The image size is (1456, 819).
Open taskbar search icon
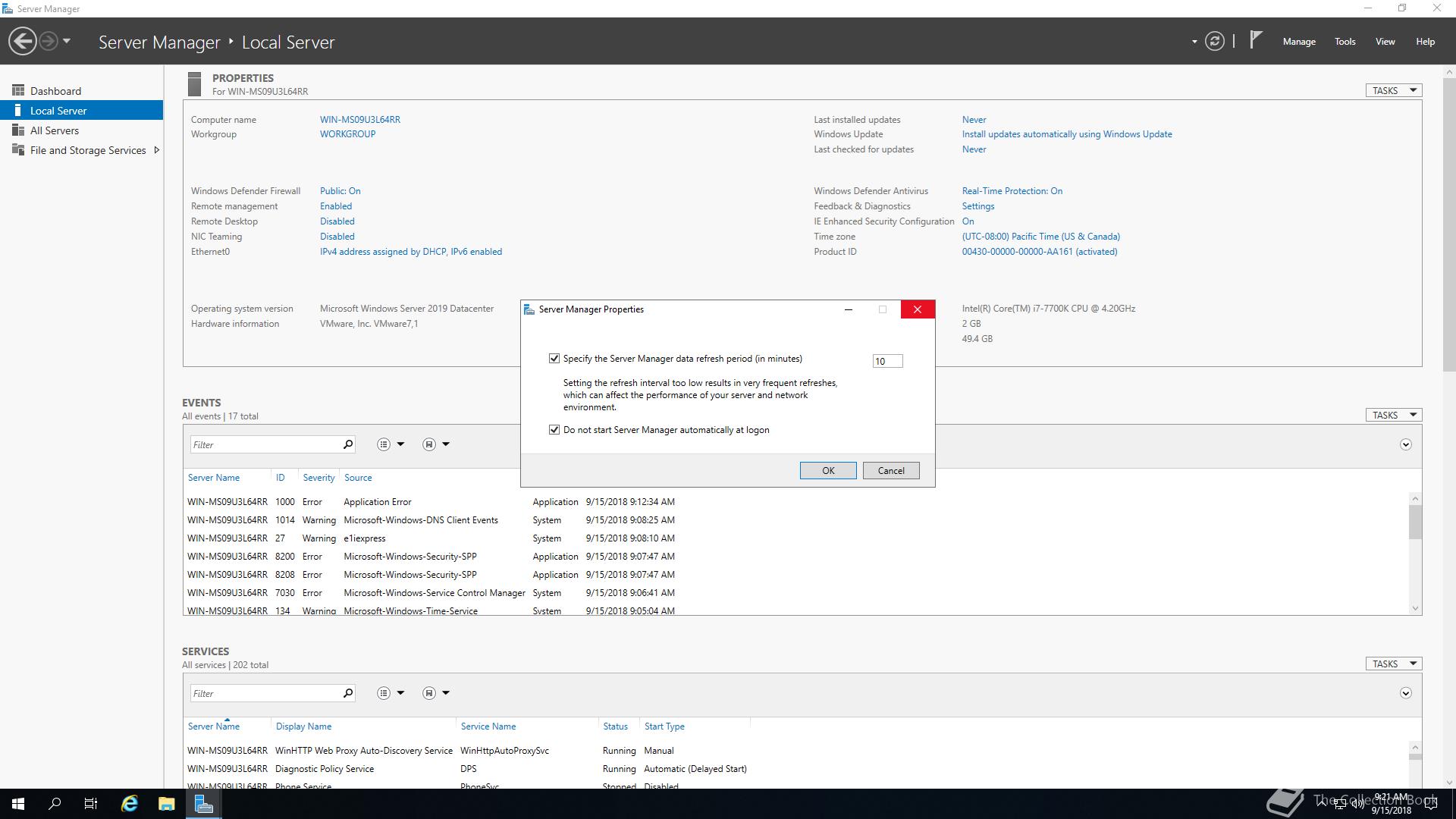coord(55,804)
